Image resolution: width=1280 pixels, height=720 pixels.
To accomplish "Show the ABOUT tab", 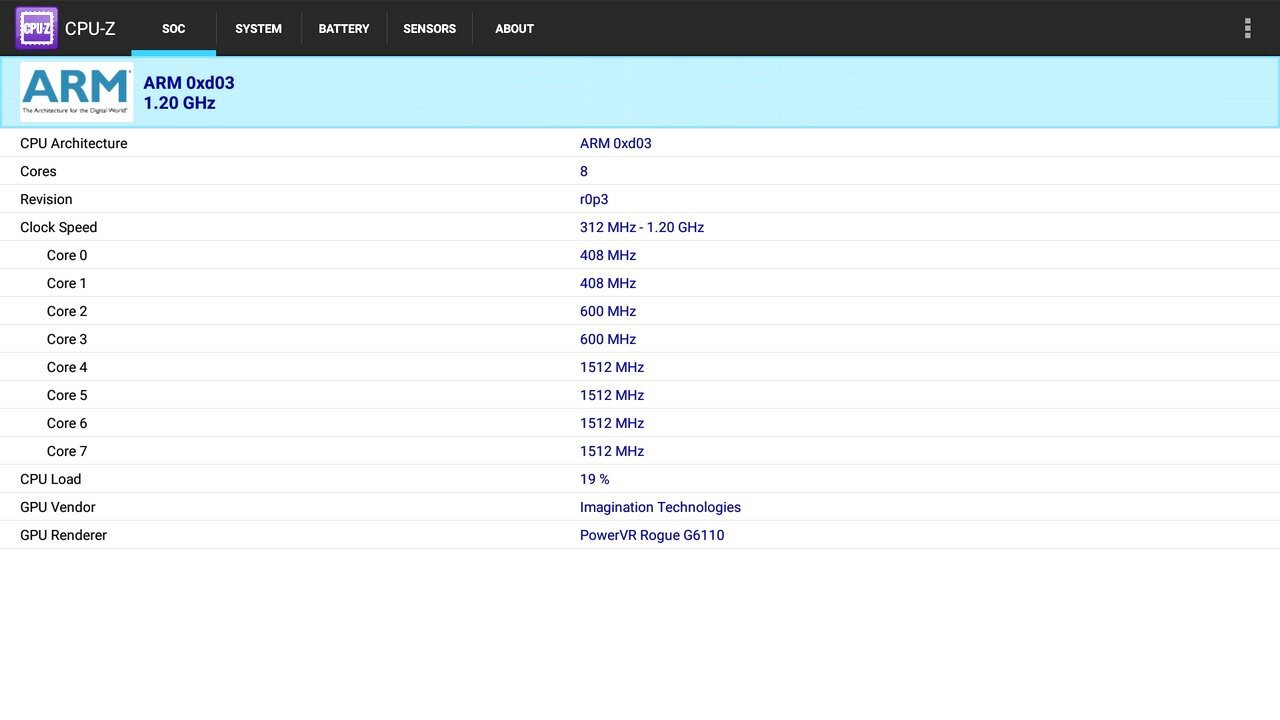I will (514, 28).
